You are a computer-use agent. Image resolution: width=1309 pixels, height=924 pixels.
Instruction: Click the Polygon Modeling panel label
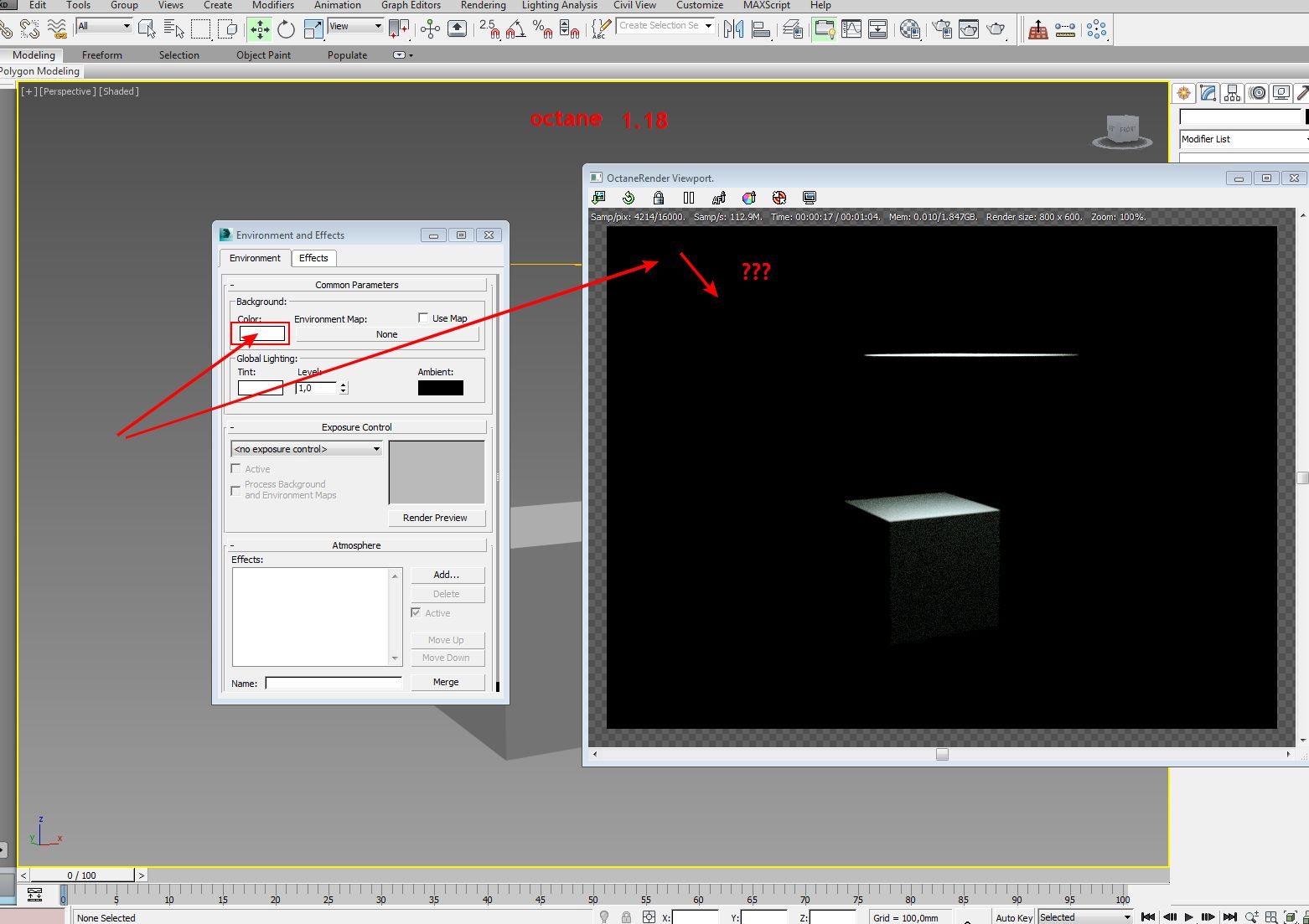point(39,71)
